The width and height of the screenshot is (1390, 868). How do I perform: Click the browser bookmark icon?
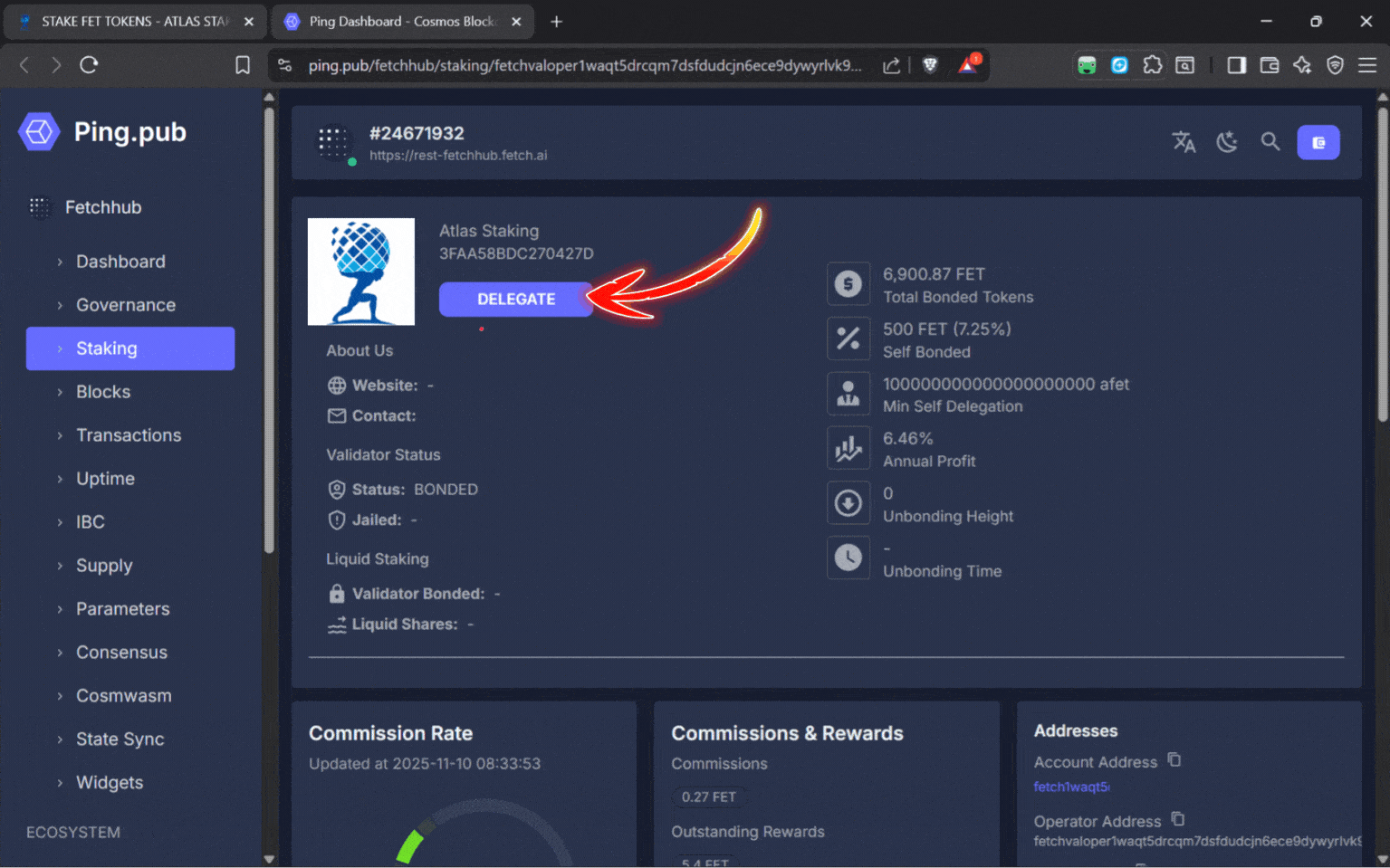pos(243,65)
